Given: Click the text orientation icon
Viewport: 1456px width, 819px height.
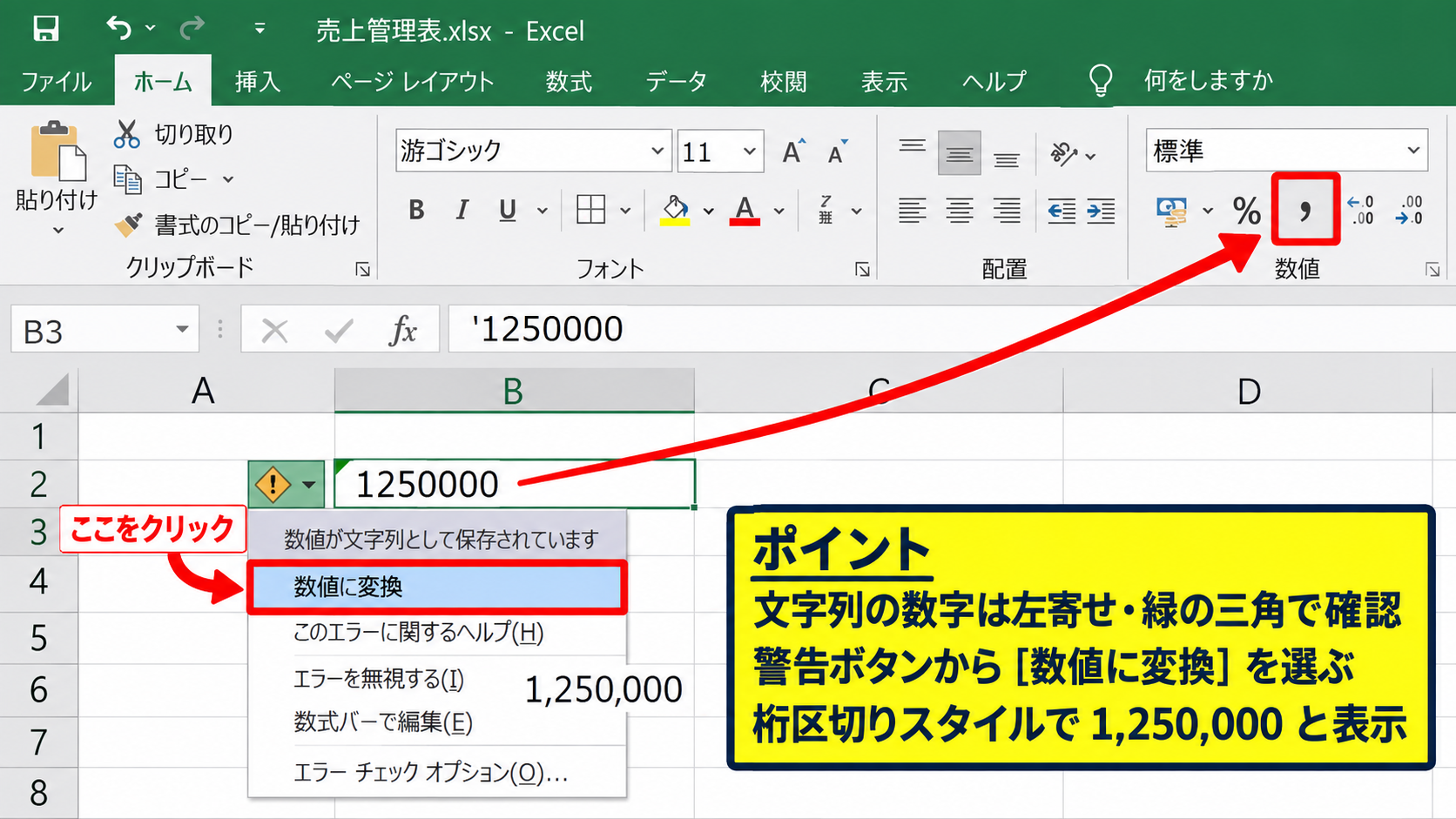Looking at the screenshot, I should [1064, 155].
